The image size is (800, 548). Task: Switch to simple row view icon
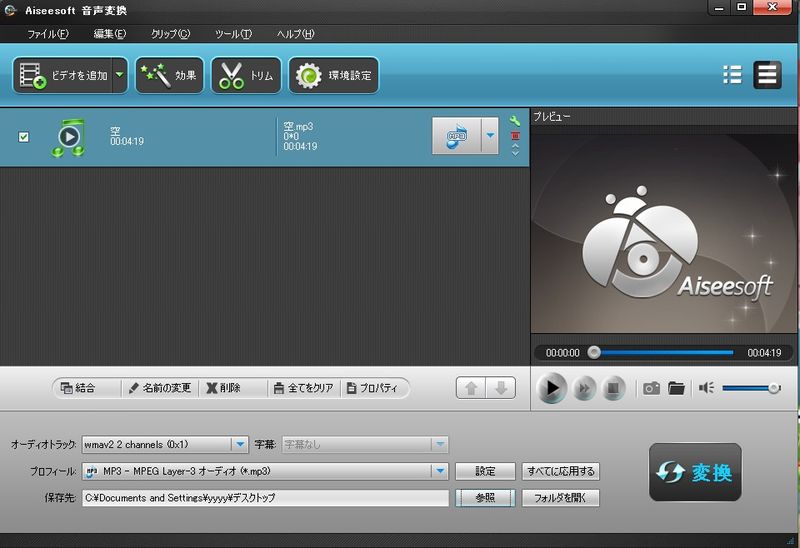point(767,75)
